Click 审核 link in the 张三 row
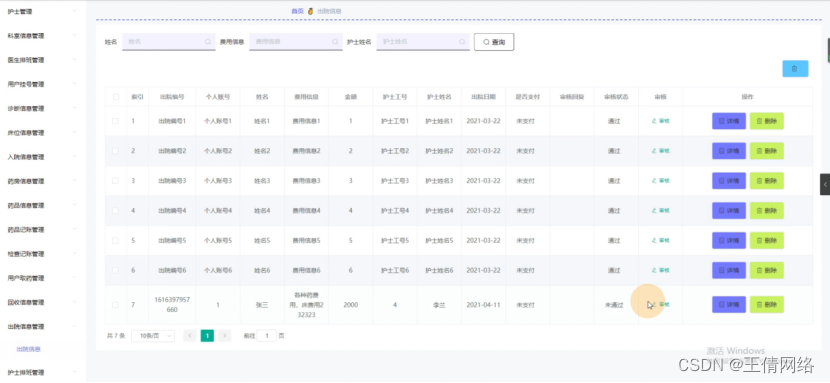830x383 pixels. pyautogui.click(x=661, y=305)
